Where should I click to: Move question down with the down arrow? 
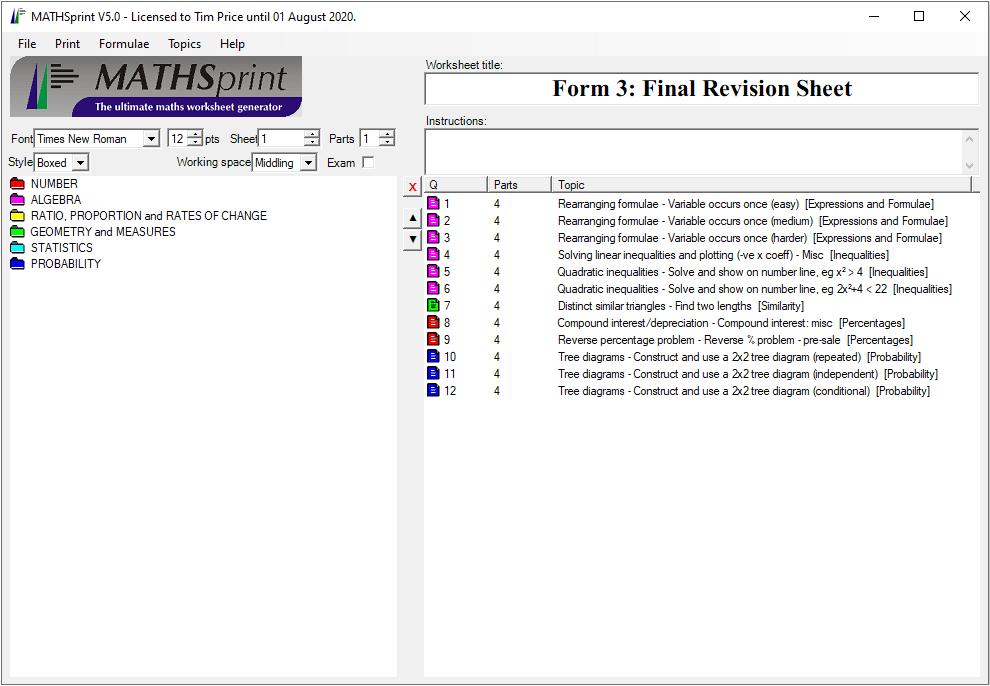[412, 240]
